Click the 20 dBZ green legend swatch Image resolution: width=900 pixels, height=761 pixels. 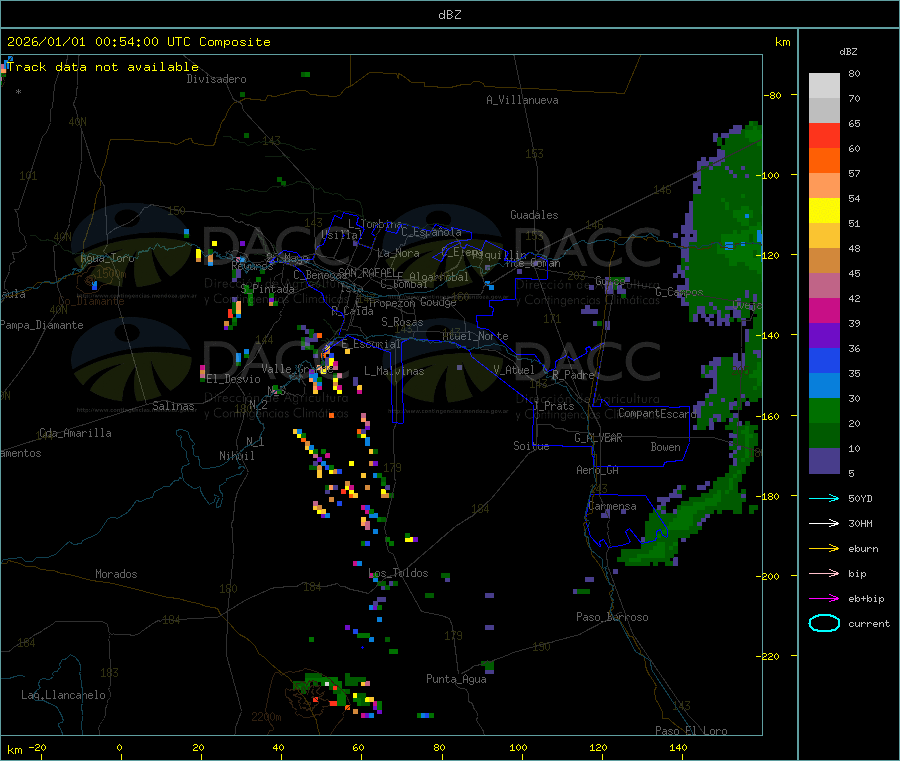click(x=824, y=410)
